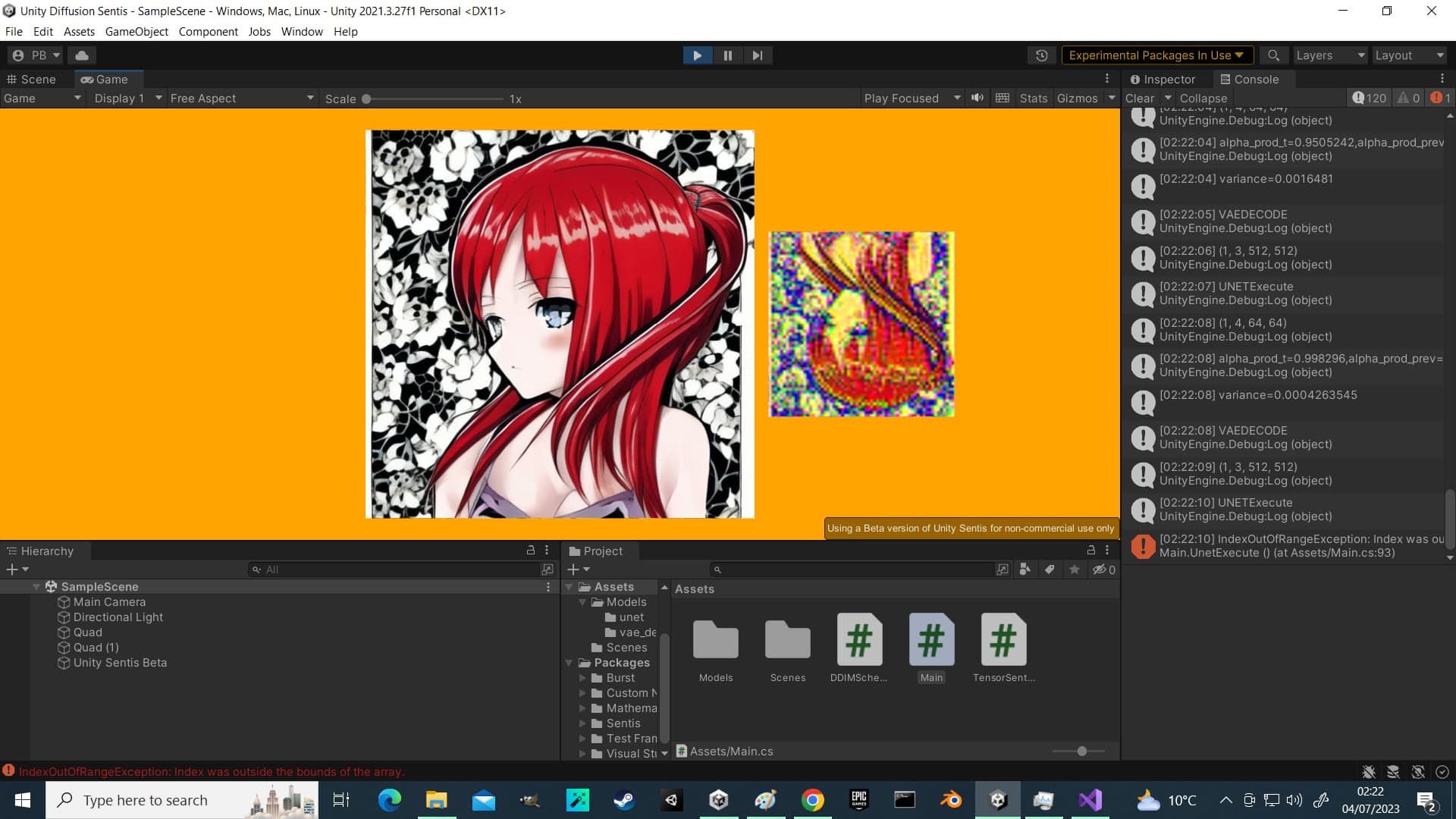Open the Main.cs script asset
This screenshot has height=819, width=1456.
[x=930, y=641]
